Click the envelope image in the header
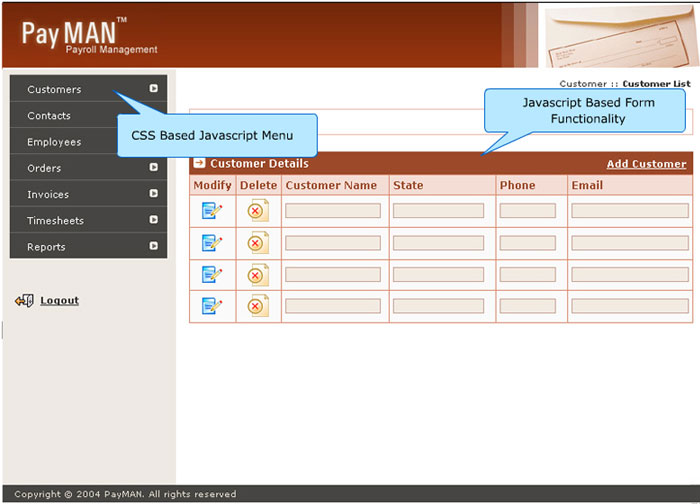The image size is (700, 504). 622,37
